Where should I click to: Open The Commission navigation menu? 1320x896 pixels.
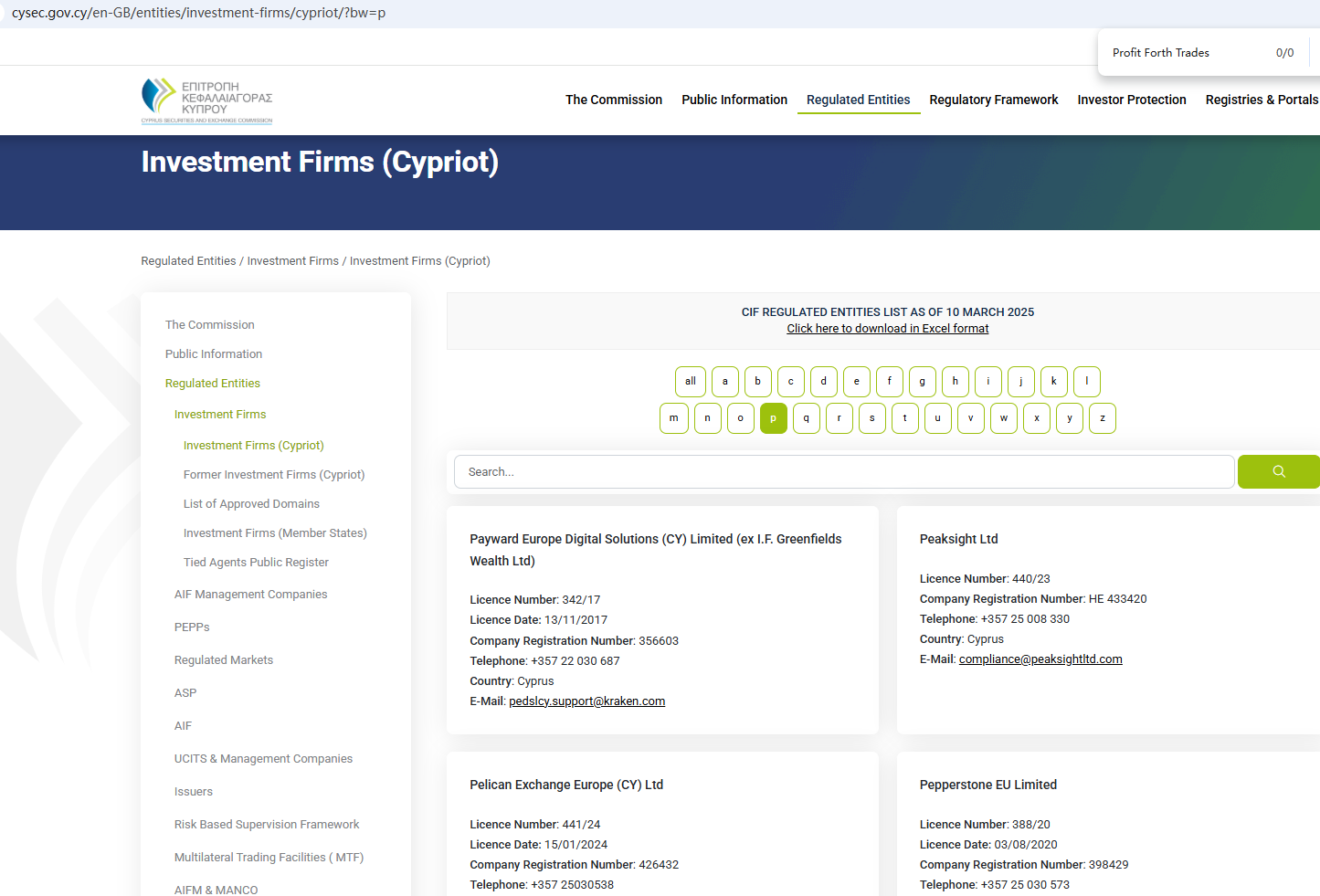(x=613, y=100)
